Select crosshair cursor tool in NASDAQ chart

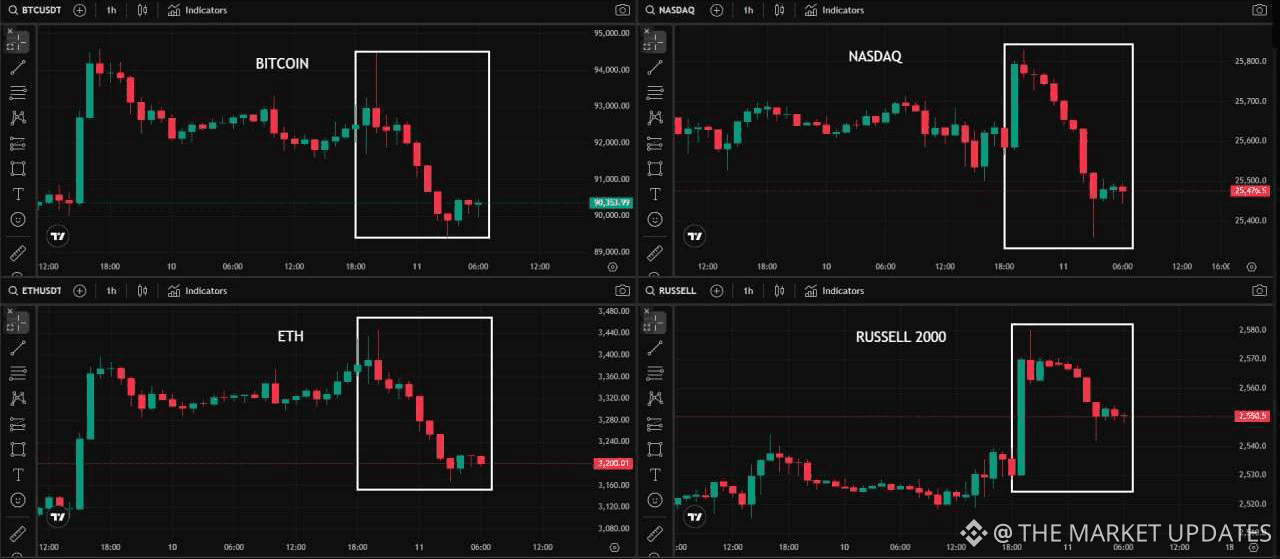click(655, 42)
